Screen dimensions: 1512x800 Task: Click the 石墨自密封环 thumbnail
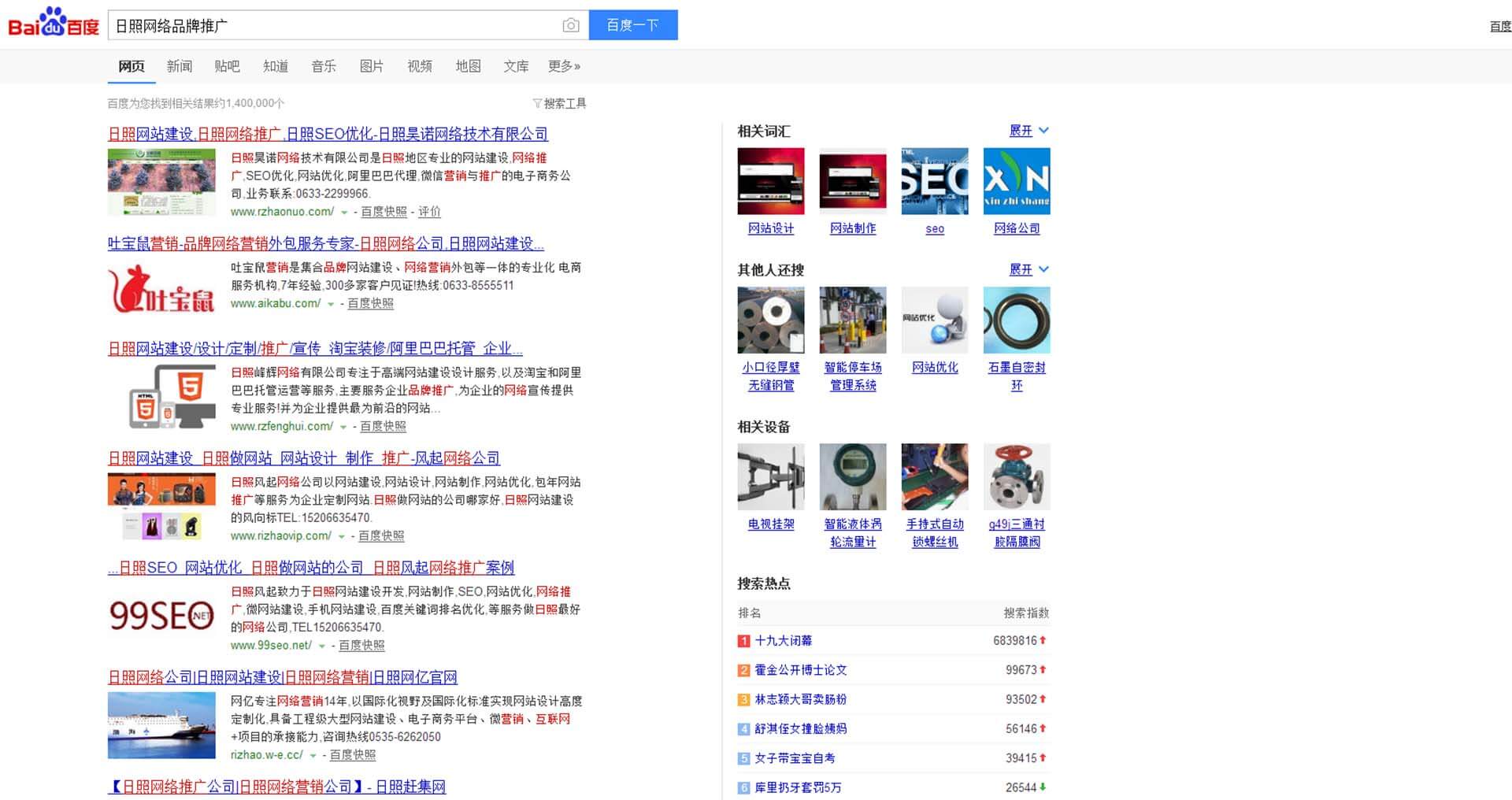point(1017,320)
